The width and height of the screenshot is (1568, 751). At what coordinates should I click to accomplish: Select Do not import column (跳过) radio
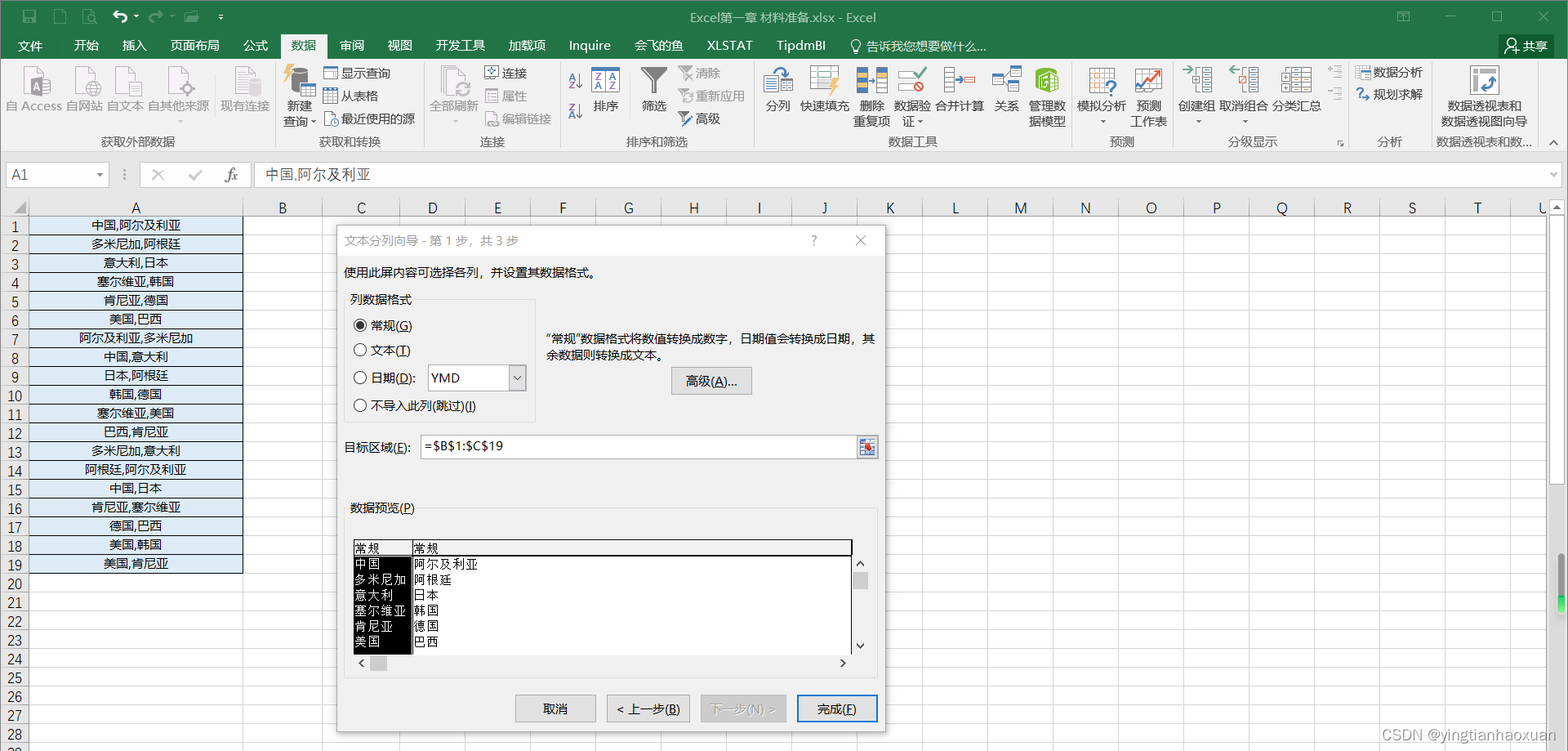[x=360, y=405]
